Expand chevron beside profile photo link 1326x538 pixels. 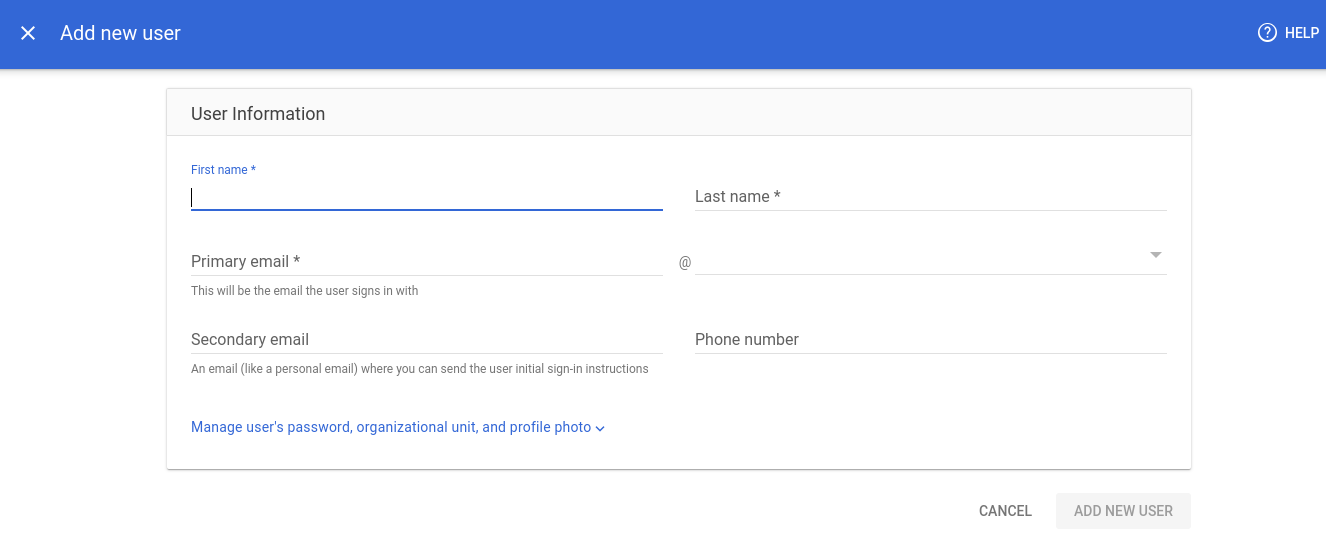[x=600, y=428]
